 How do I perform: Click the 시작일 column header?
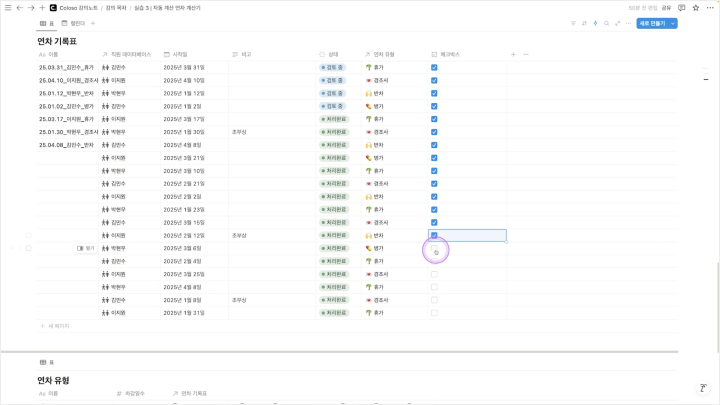pos(194,55)
